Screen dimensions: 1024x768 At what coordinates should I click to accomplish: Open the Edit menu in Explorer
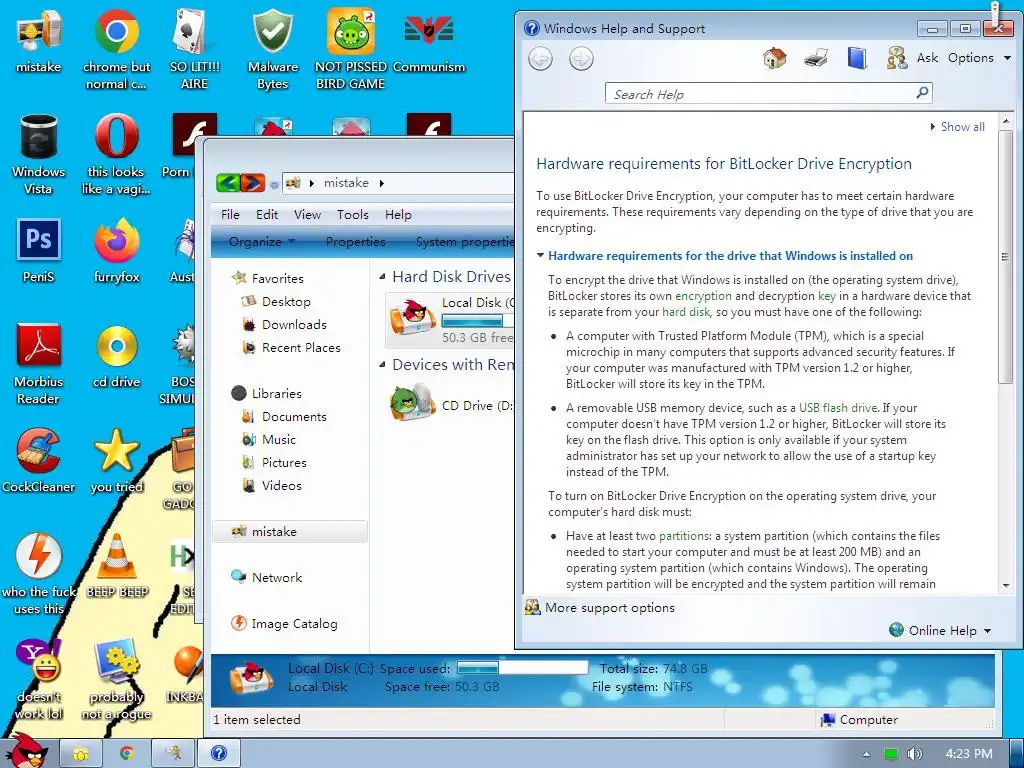(x=266, y=214)
